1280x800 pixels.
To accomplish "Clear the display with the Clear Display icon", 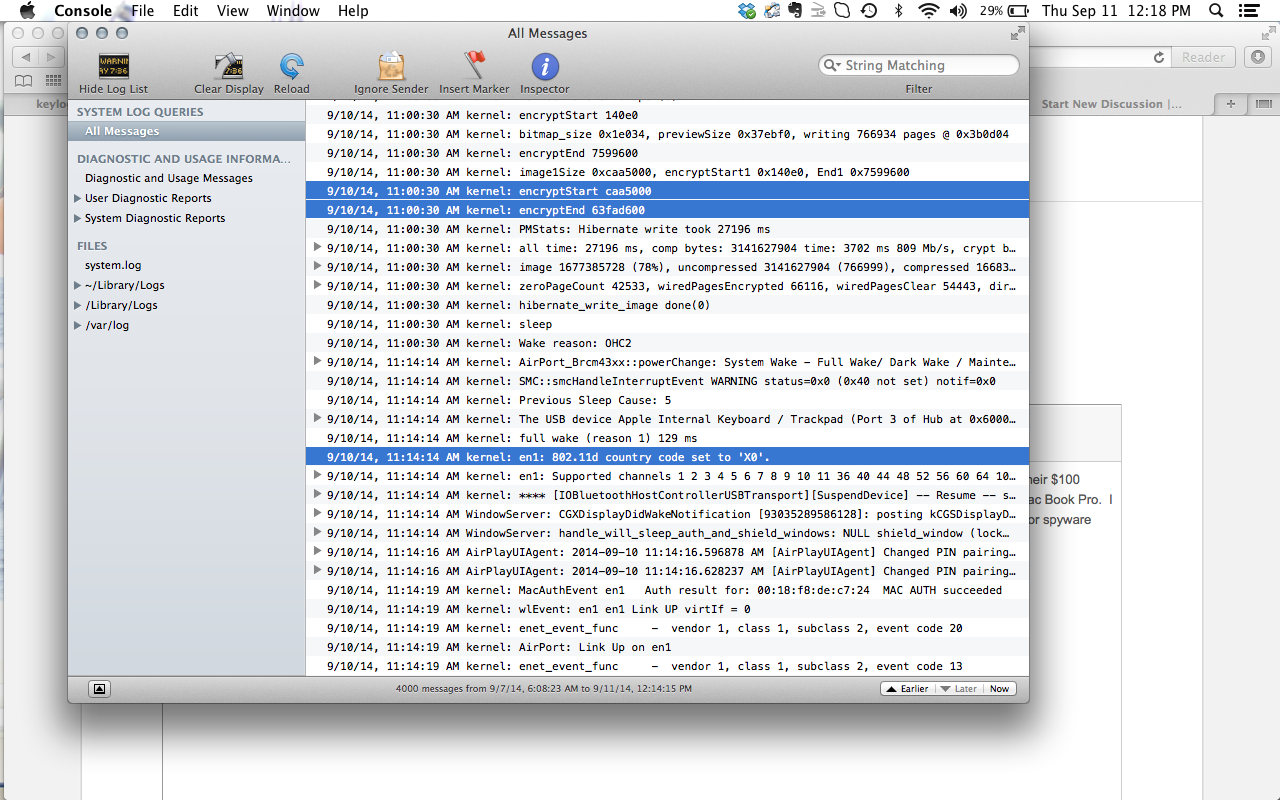I will [229, 67].
